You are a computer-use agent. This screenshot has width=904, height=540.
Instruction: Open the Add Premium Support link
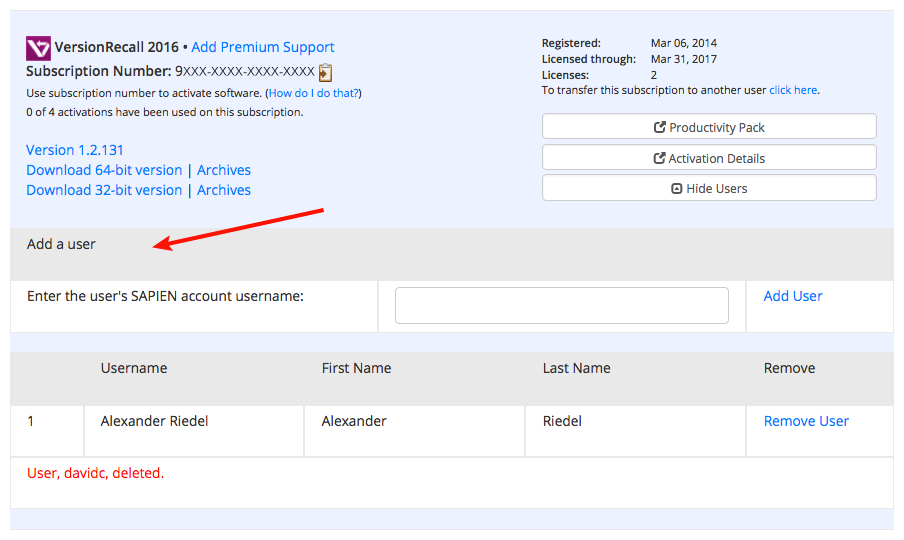[x=262, y=47]
